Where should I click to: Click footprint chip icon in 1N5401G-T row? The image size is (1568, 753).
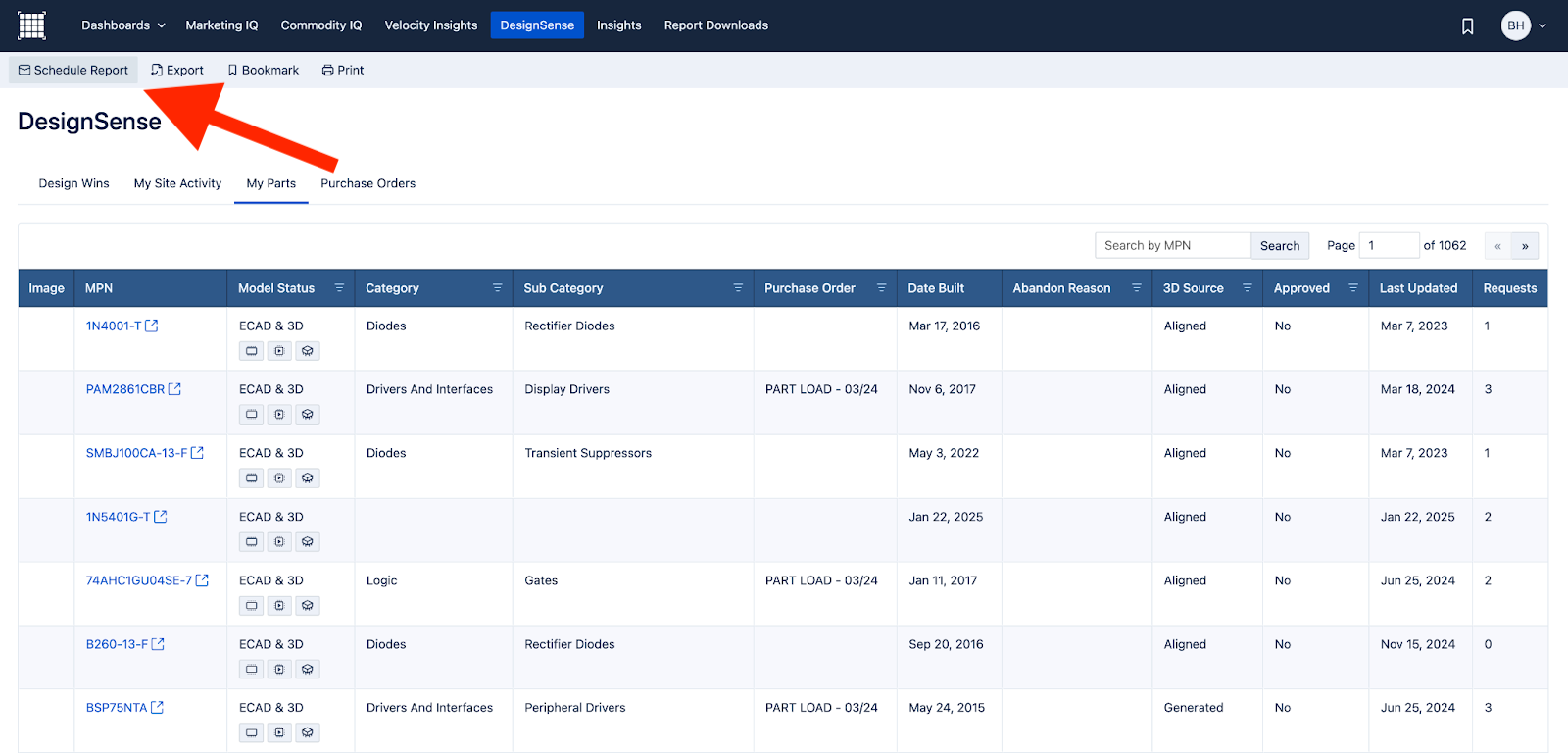pyautogui.click(x=279, y=542)
